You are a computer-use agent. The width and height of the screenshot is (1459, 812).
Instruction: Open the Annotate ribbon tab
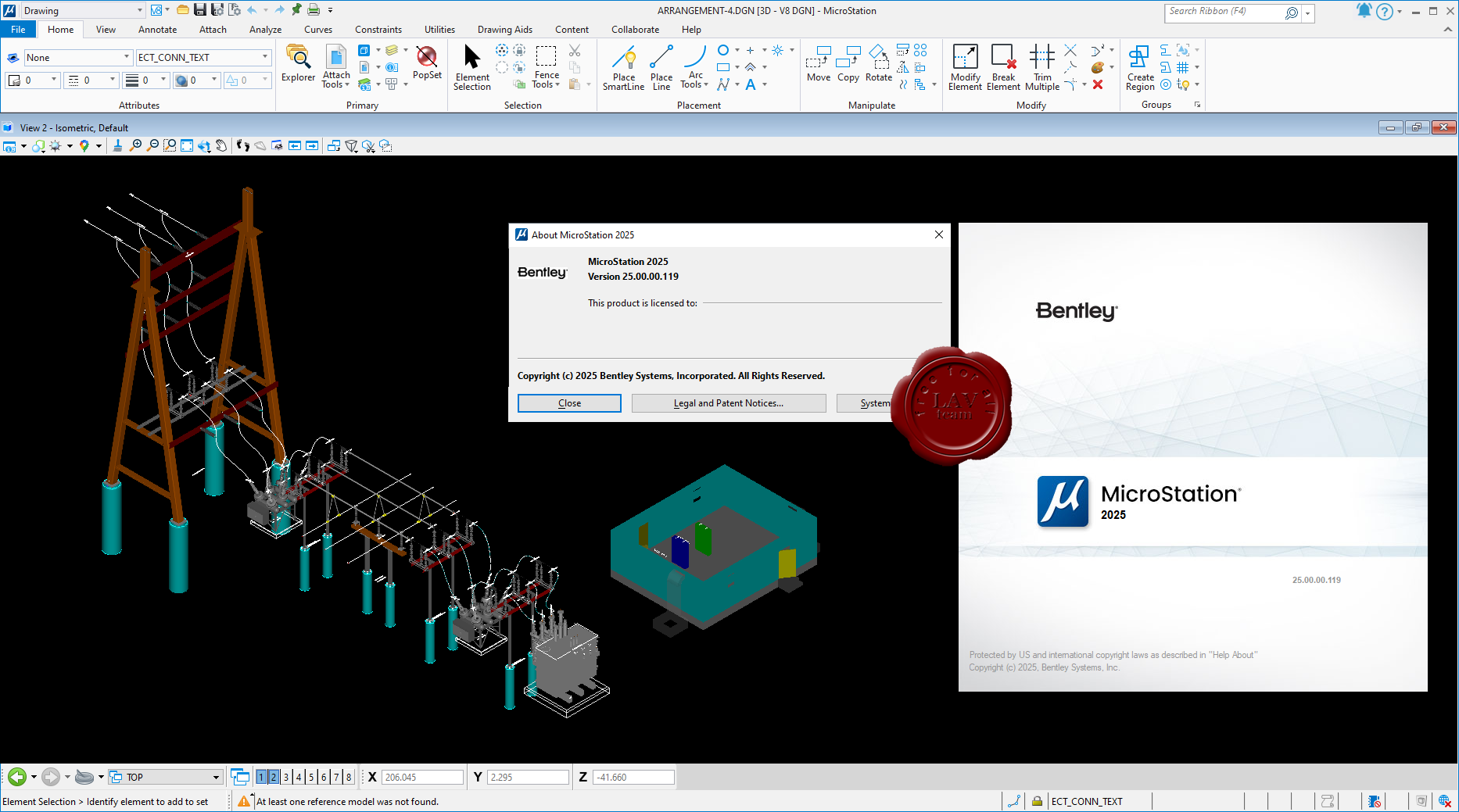click(x=157, y=30)
